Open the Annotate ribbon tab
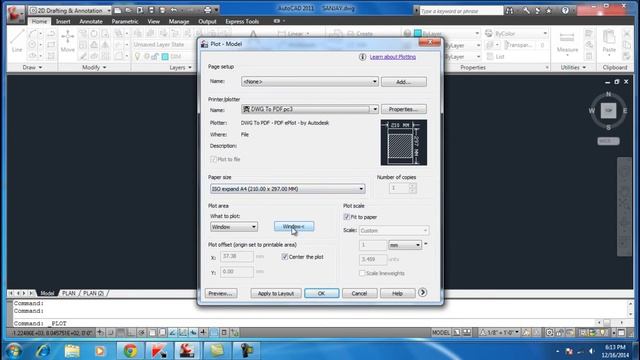The image size is (640, 360). (x=91, y=21)
